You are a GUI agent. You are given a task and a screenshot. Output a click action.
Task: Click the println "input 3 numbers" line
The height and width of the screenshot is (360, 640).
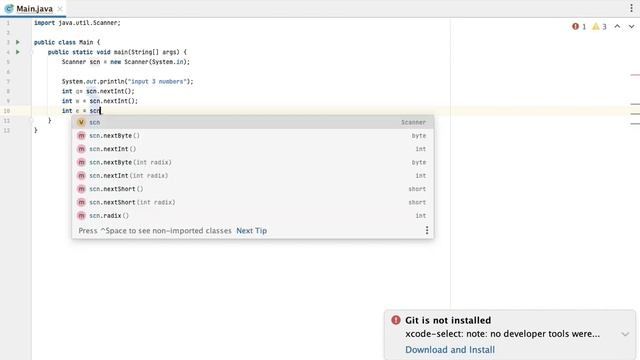pos(127,82)
